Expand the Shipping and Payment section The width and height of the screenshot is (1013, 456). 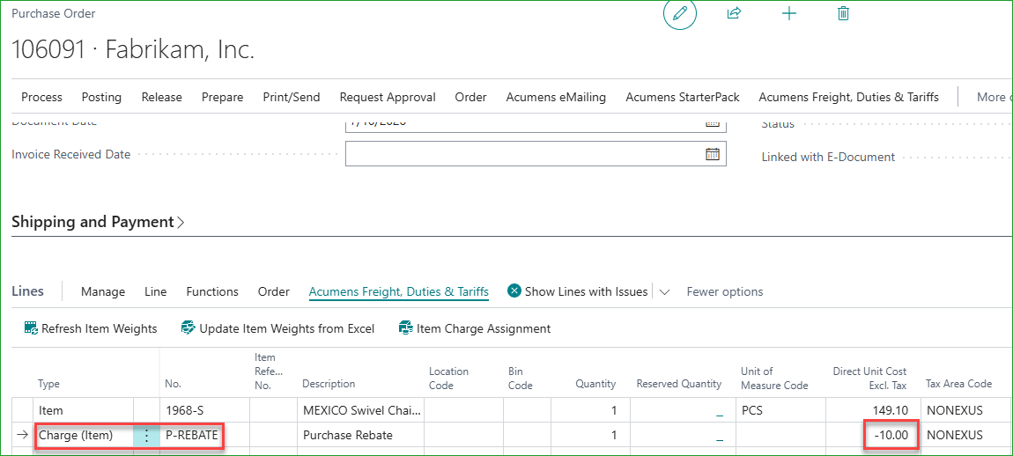98,222
